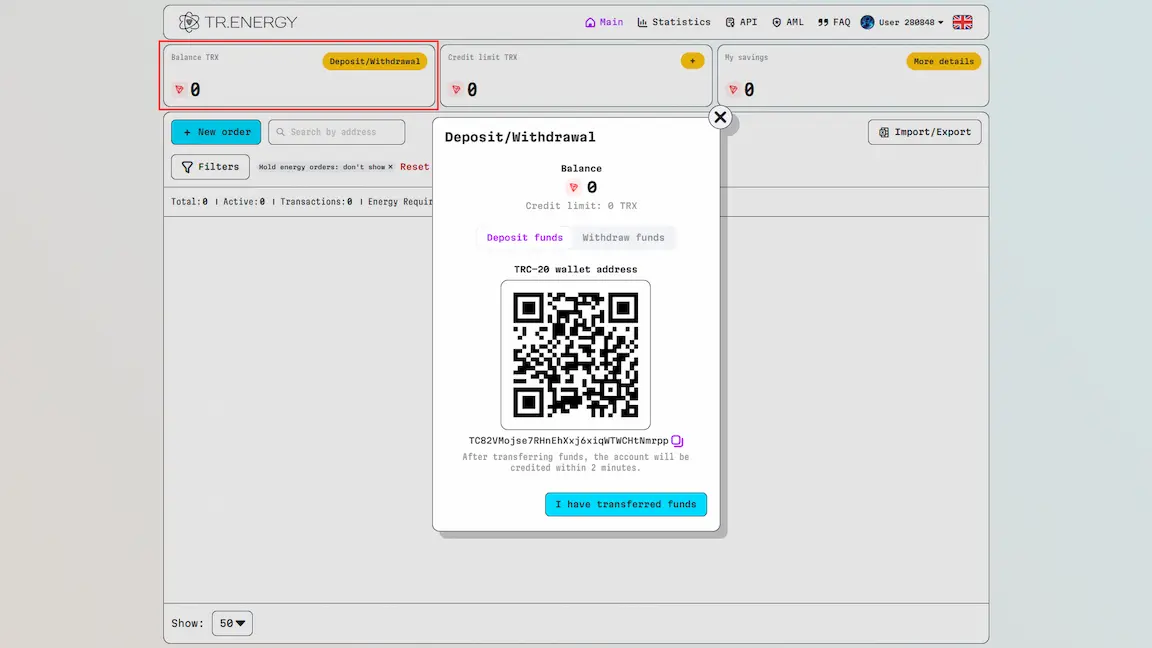The width and height of the screenshot is (1152, 648).
Task: Open the Show 50 rows dropdown
Action: click(x=232, y=623)
